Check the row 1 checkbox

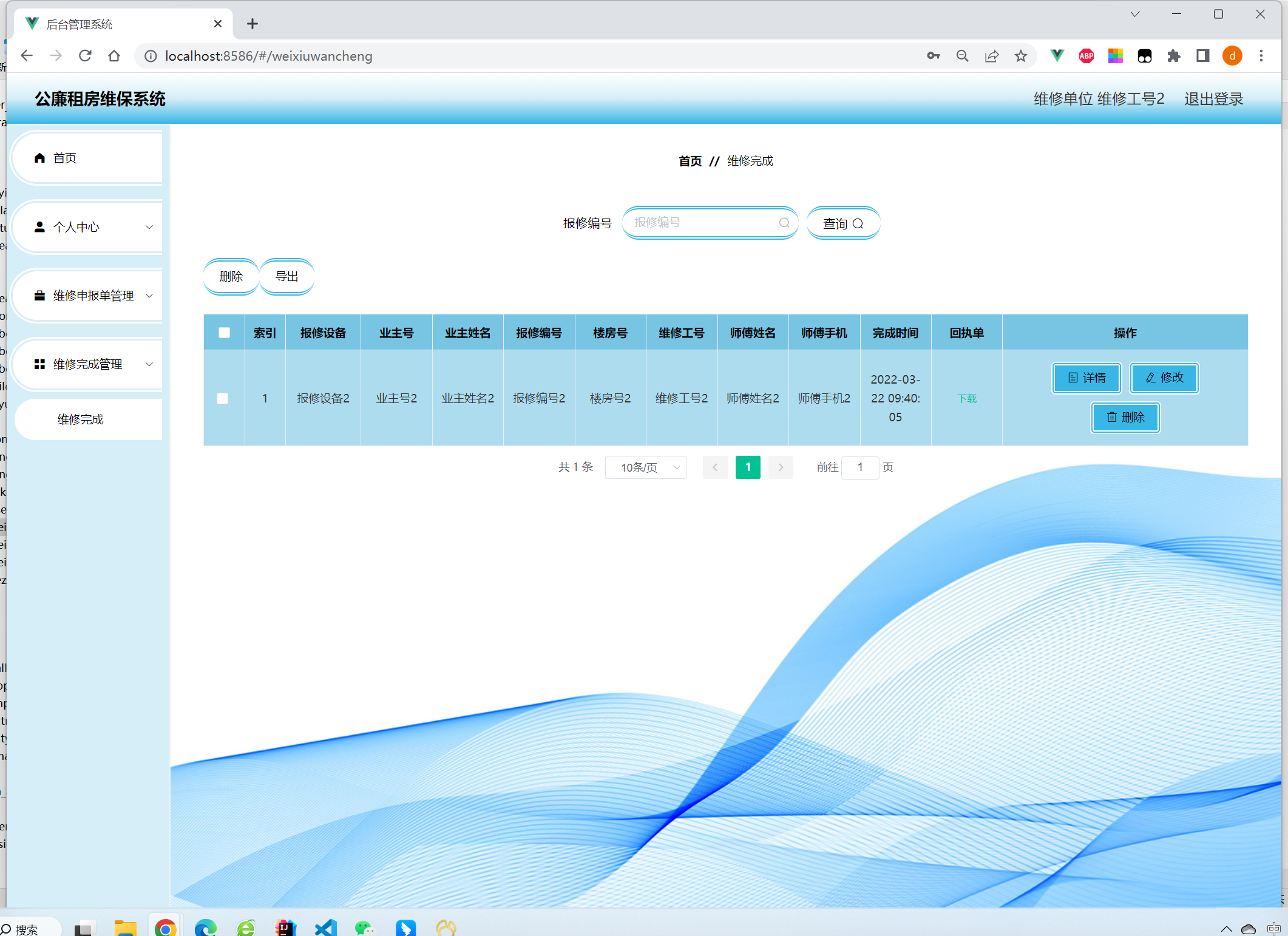[x=223, y=398]
